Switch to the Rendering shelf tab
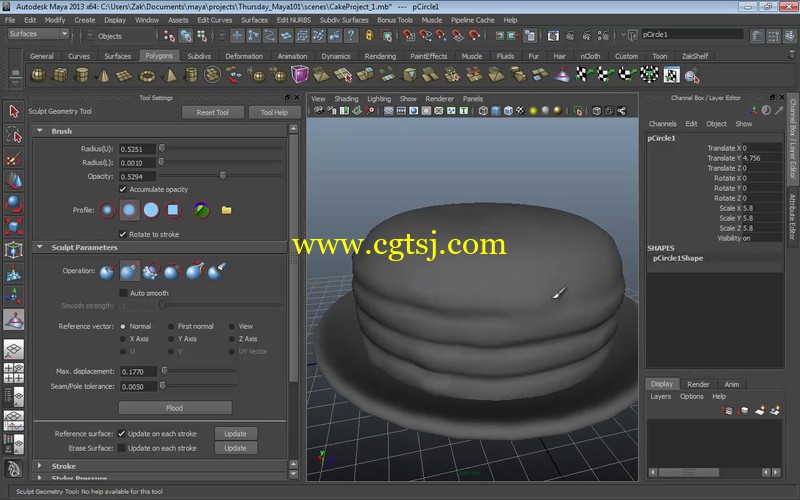 [x=380, y=56]
